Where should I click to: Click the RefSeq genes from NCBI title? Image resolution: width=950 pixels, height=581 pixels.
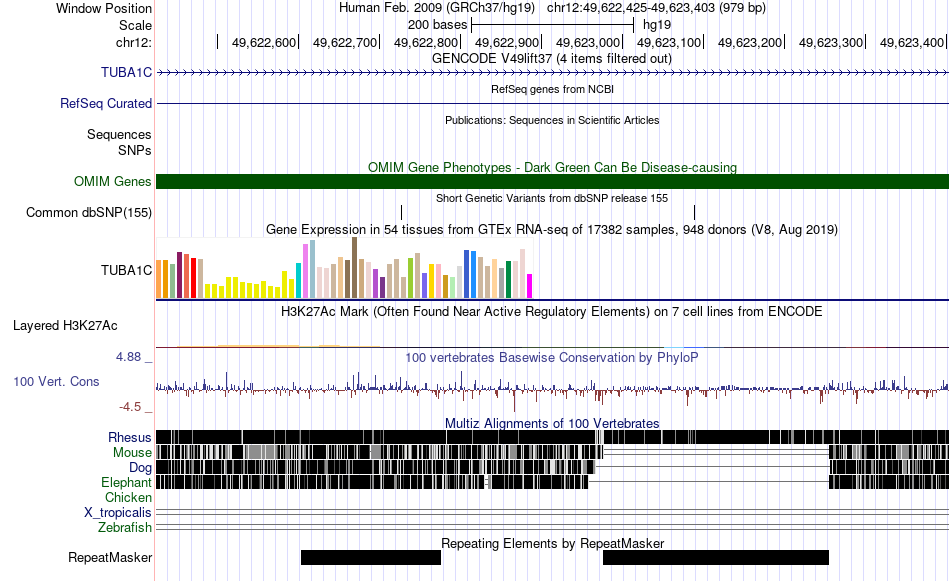tap(552, 89)
